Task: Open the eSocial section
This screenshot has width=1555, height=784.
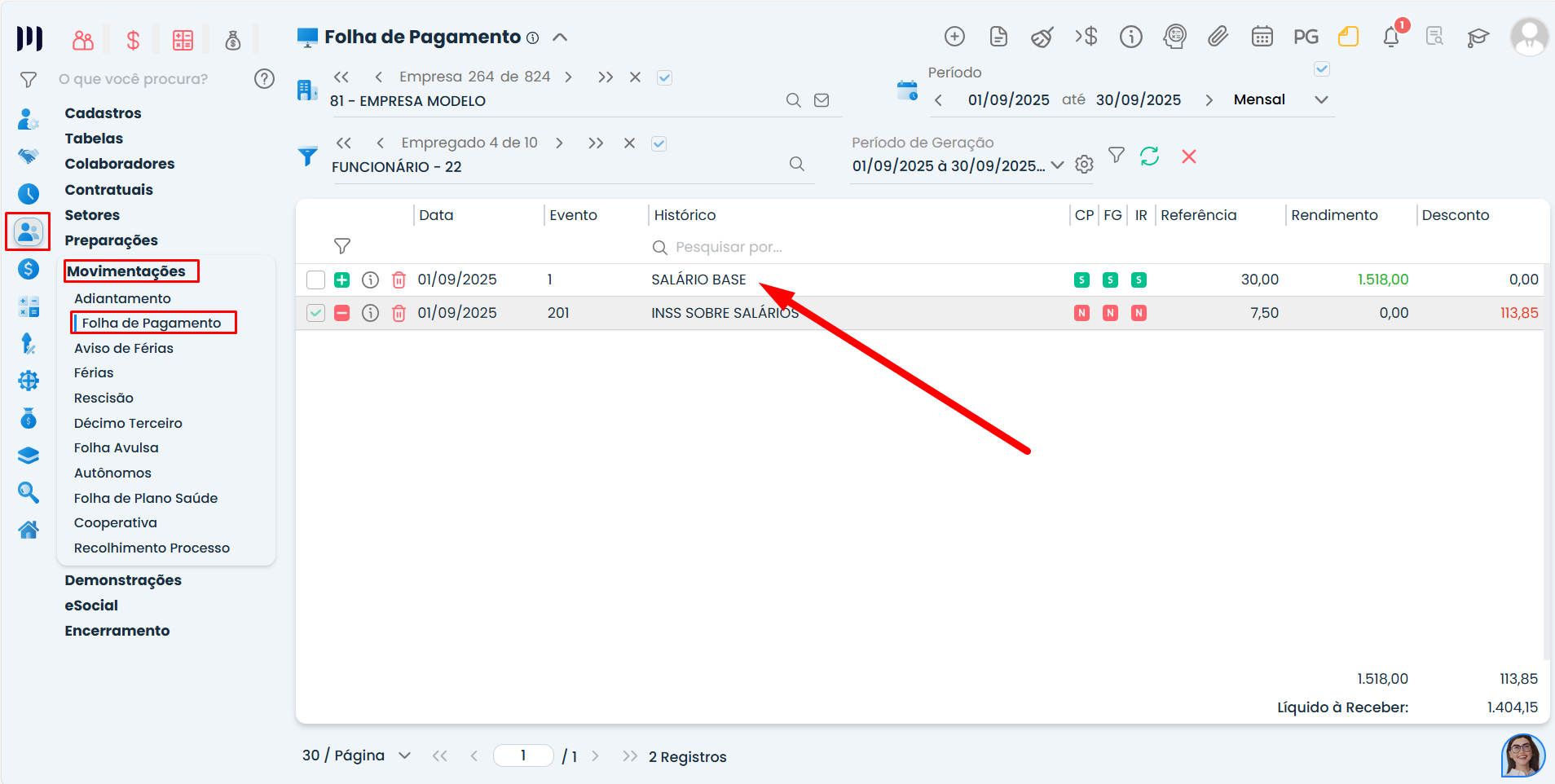Action: coord(91,606)
